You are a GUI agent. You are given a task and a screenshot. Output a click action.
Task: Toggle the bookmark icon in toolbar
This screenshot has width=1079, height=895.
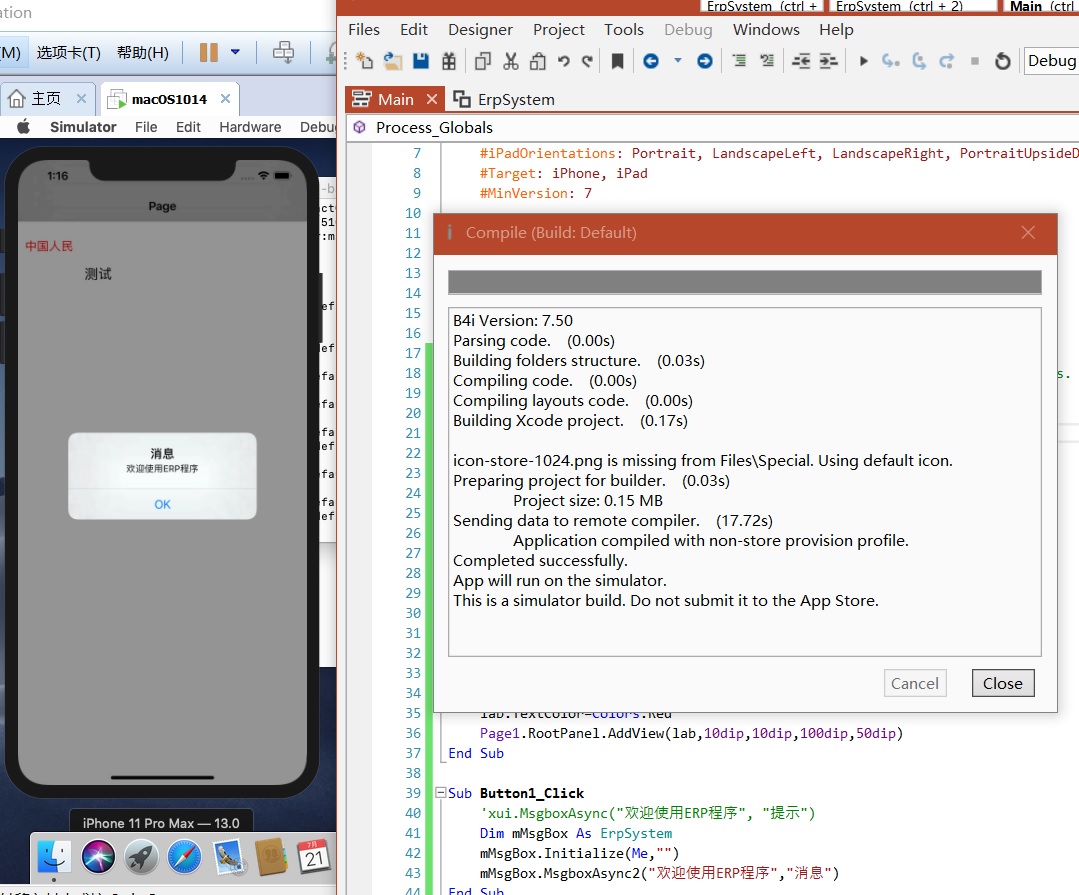click(x=617, y=62)
